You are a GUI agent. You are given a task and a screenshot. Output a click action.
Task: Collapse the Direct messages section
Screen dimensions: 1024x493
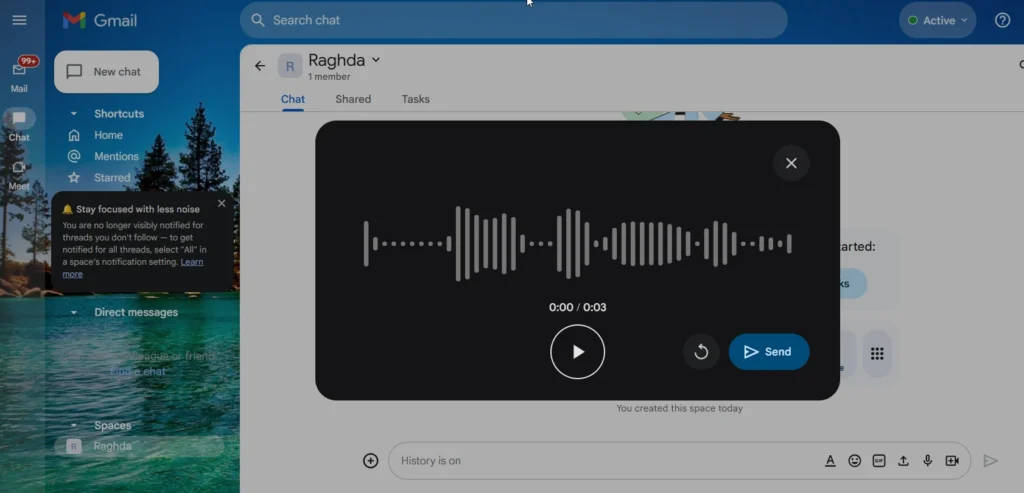(74, 313)
